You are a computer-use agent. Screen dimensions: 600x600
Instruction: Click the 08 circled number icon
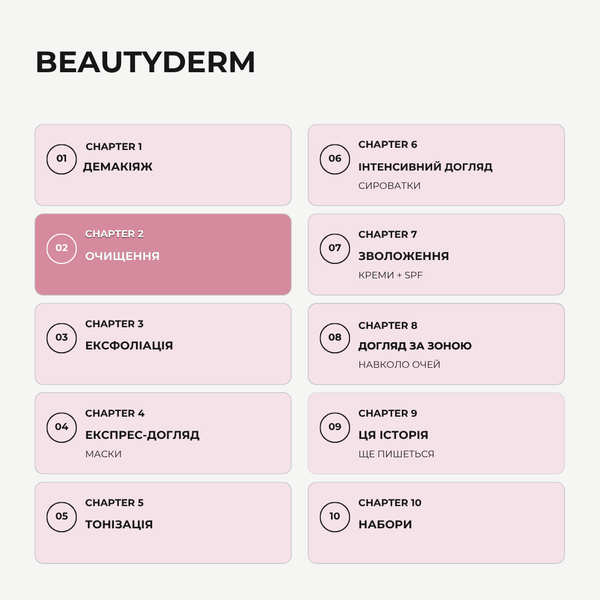pos(335,338)
